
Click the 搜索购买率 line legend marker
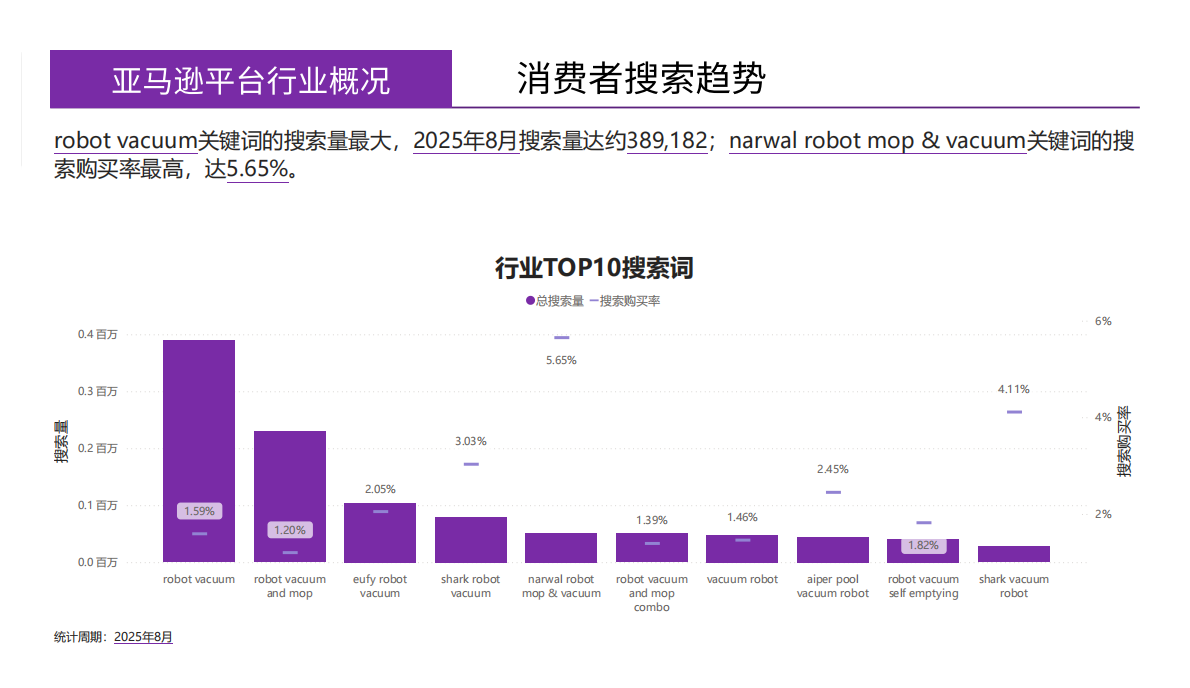click(x=594, y=299)
